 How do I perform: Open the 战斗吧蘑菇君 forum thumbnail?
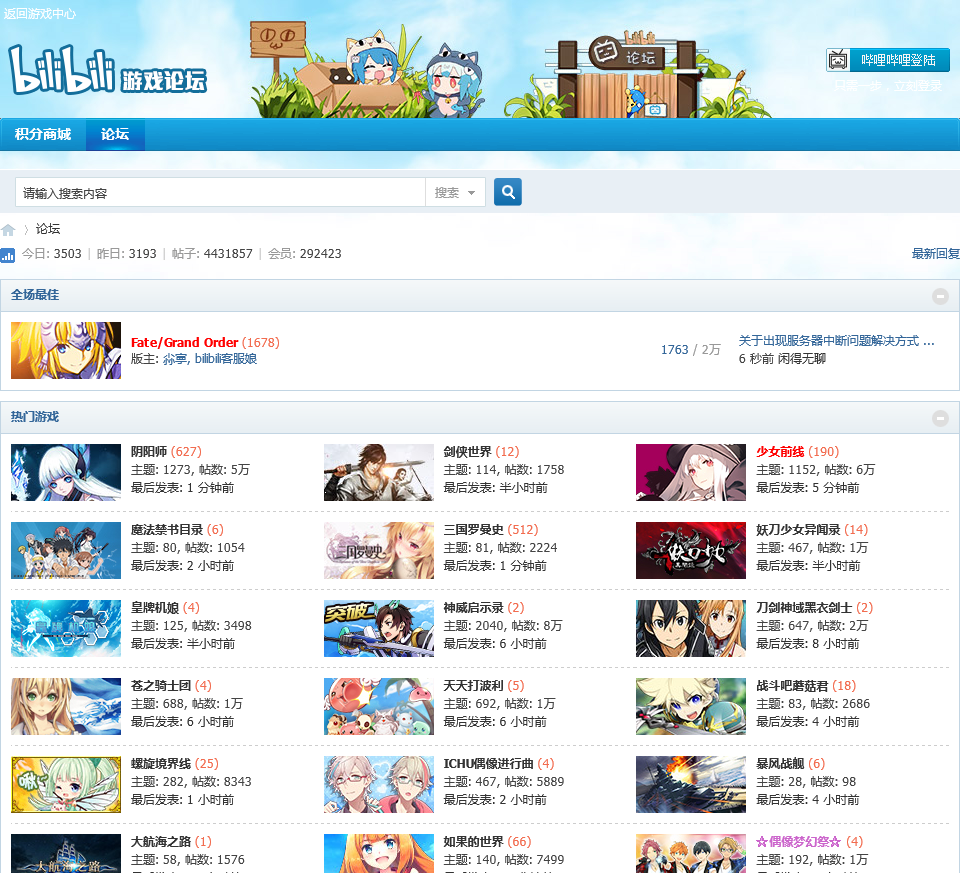point(691,706)
